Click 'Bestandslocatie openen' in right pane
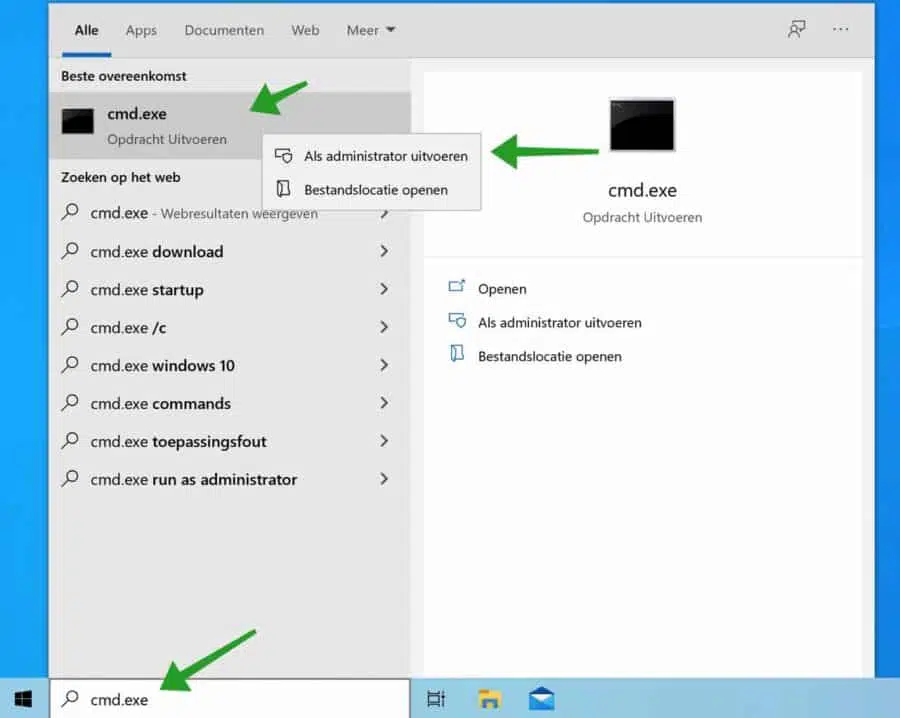 click(x=549, y=357)
